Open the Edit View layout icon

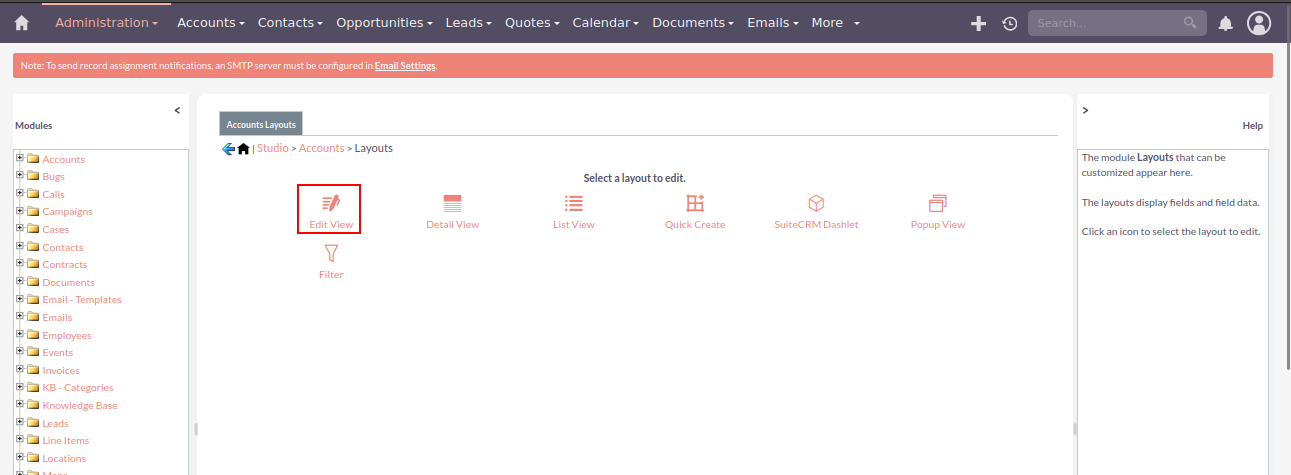point(331,203)
